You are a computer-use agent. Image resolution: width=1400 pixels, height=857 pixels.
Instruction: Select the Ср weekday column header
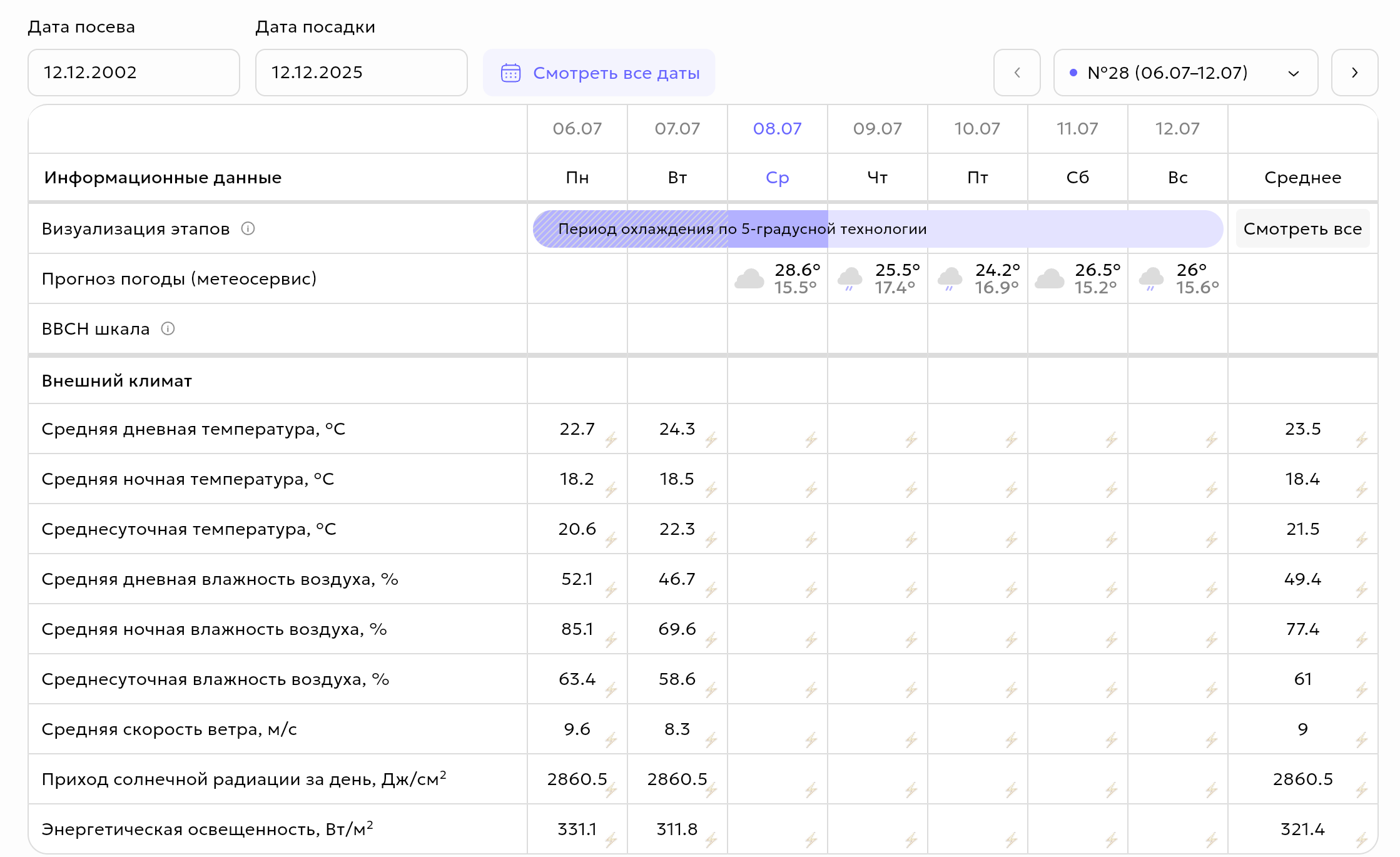pyautogui.click(x=778, y=178)
